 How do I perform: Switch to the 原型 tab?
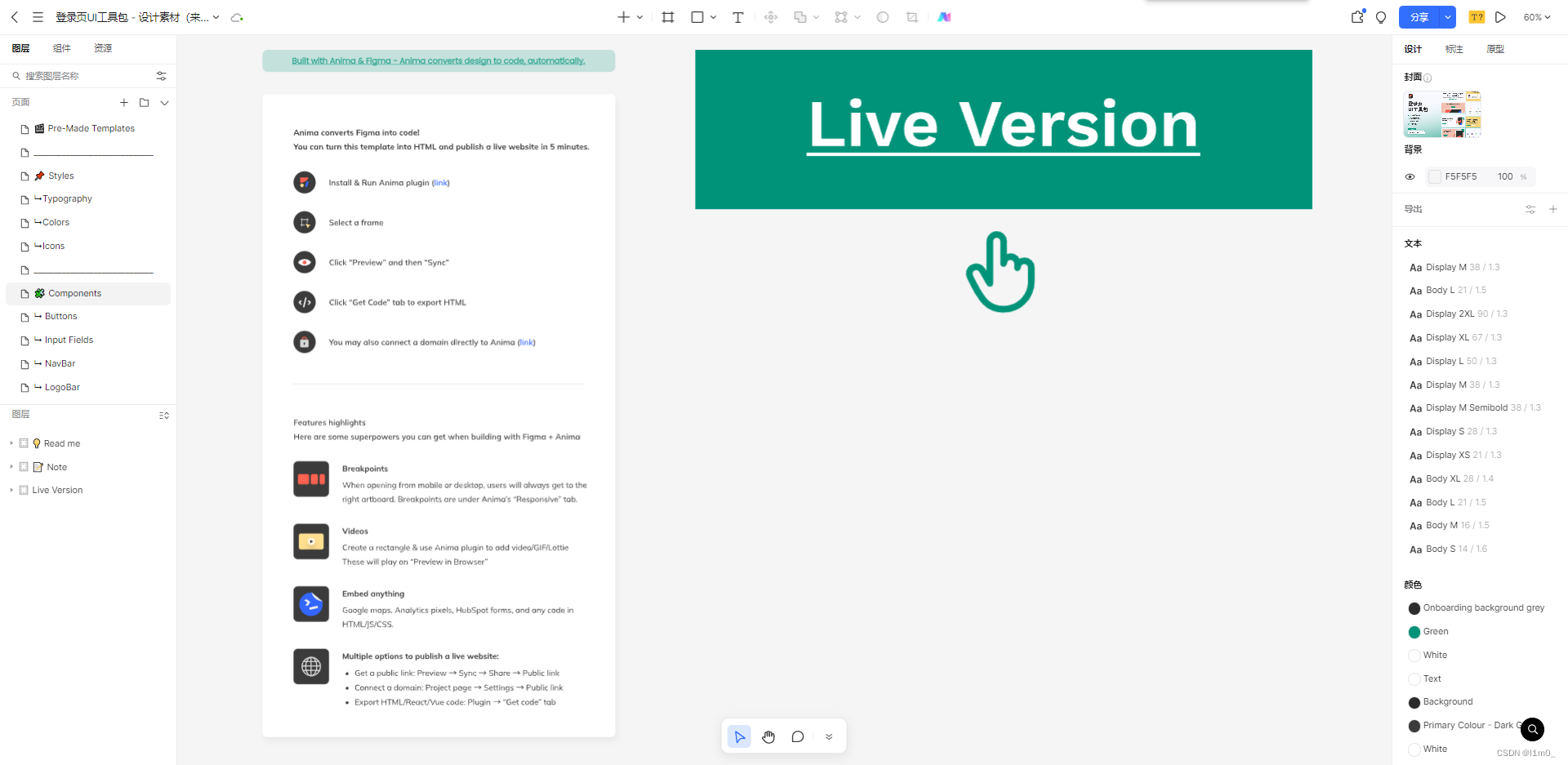(x=1495, y=49)
